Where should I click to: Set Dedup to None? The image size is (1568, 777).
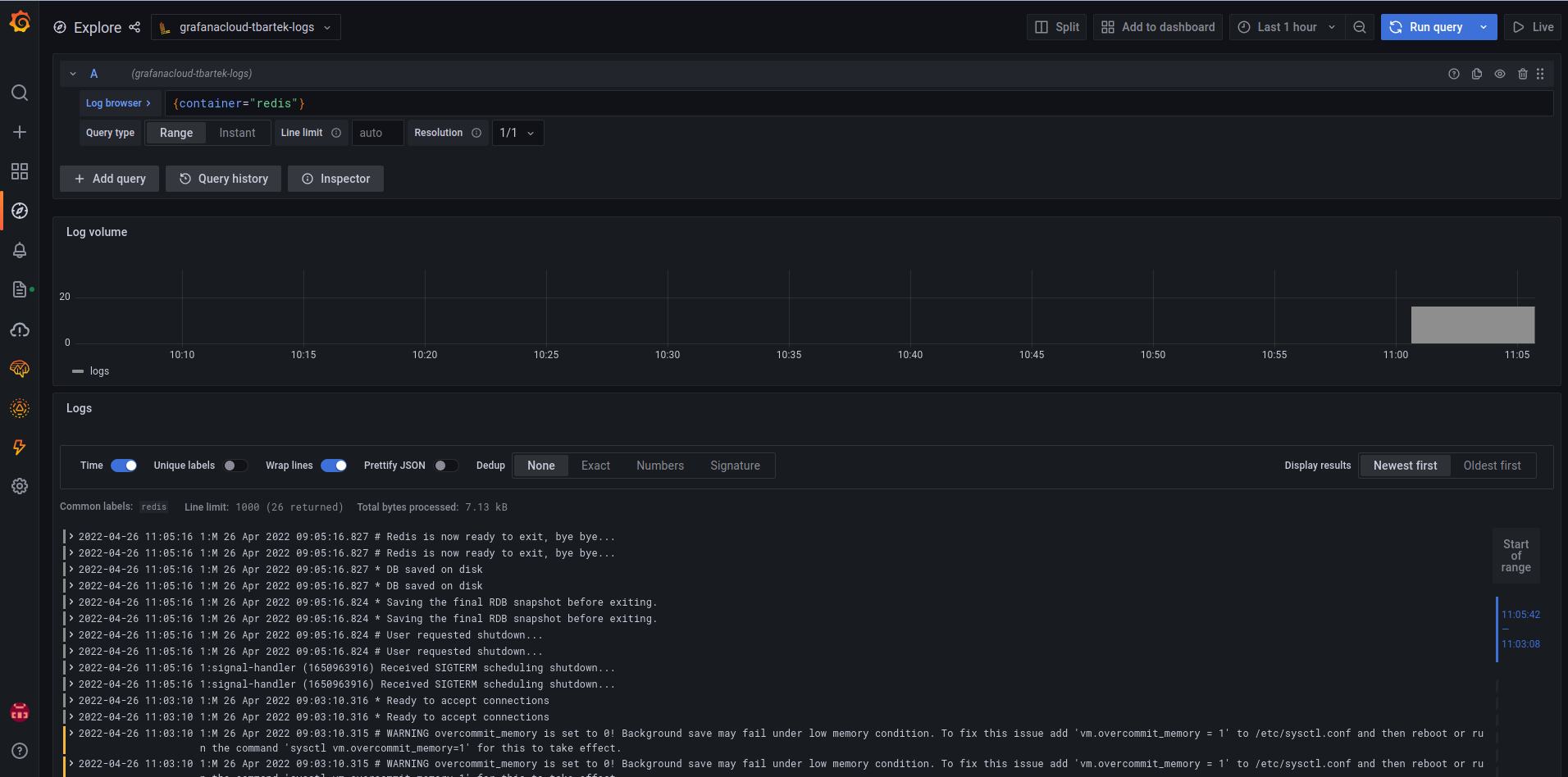click(541, 466)
